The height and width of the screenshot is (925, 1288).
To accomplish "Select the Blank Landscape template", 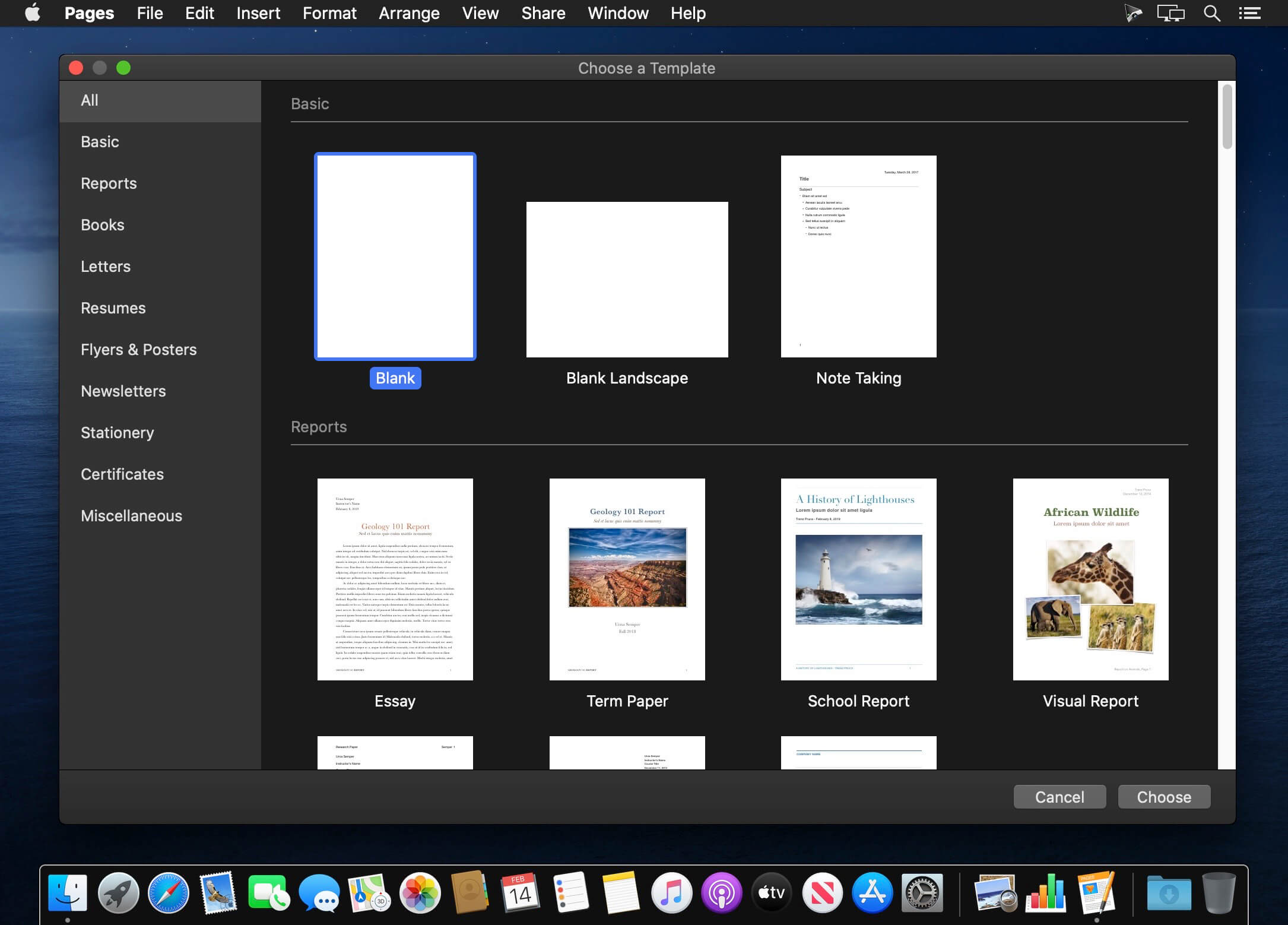I will point(626,278).
